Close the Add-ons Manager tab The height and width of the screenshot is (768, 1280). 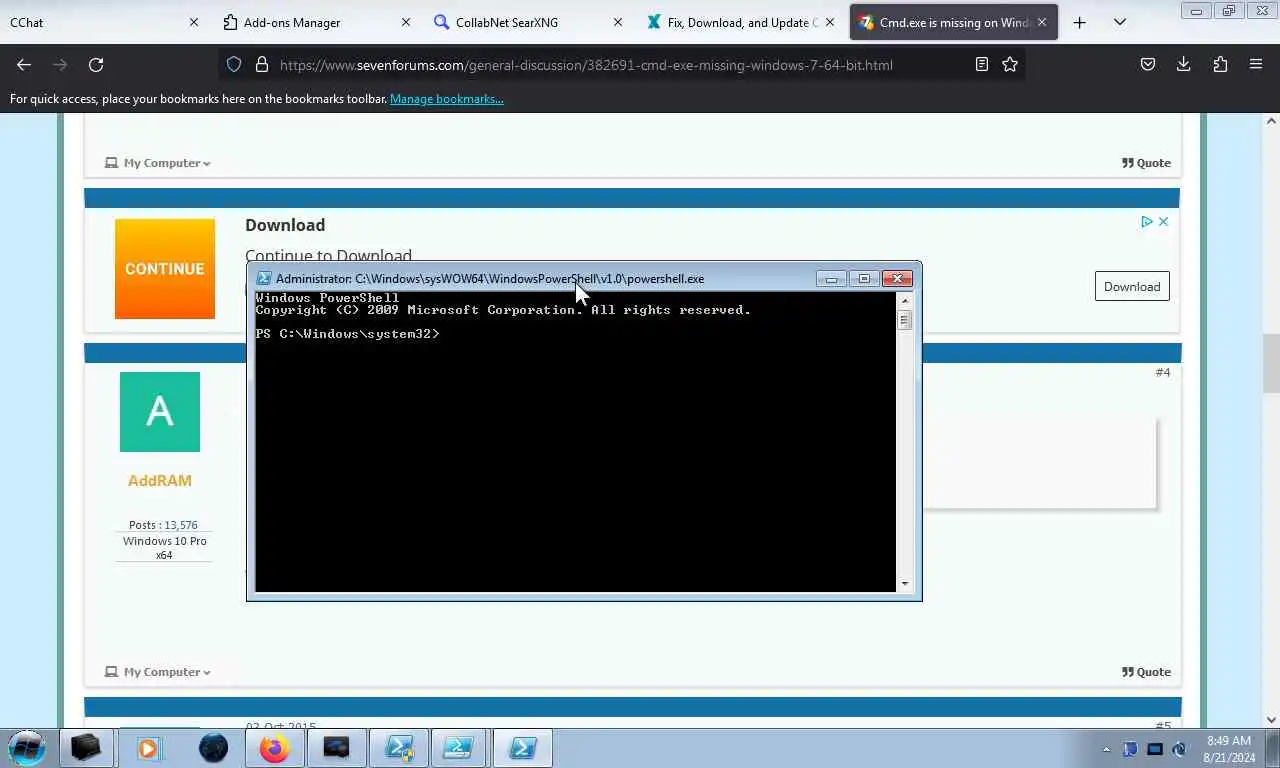point(406,22)
